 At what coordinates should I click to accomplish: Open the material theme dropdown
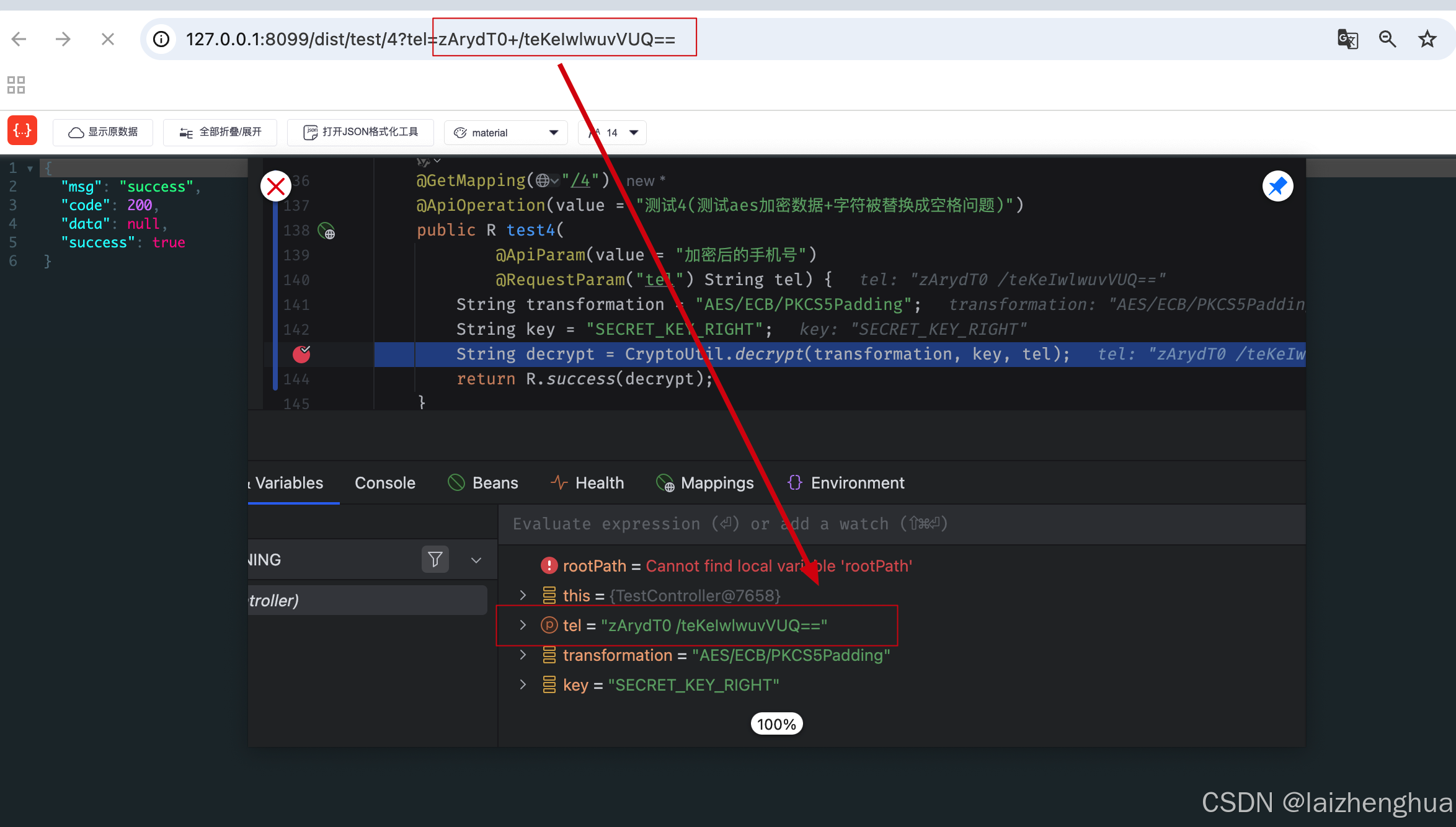[505, 133]
